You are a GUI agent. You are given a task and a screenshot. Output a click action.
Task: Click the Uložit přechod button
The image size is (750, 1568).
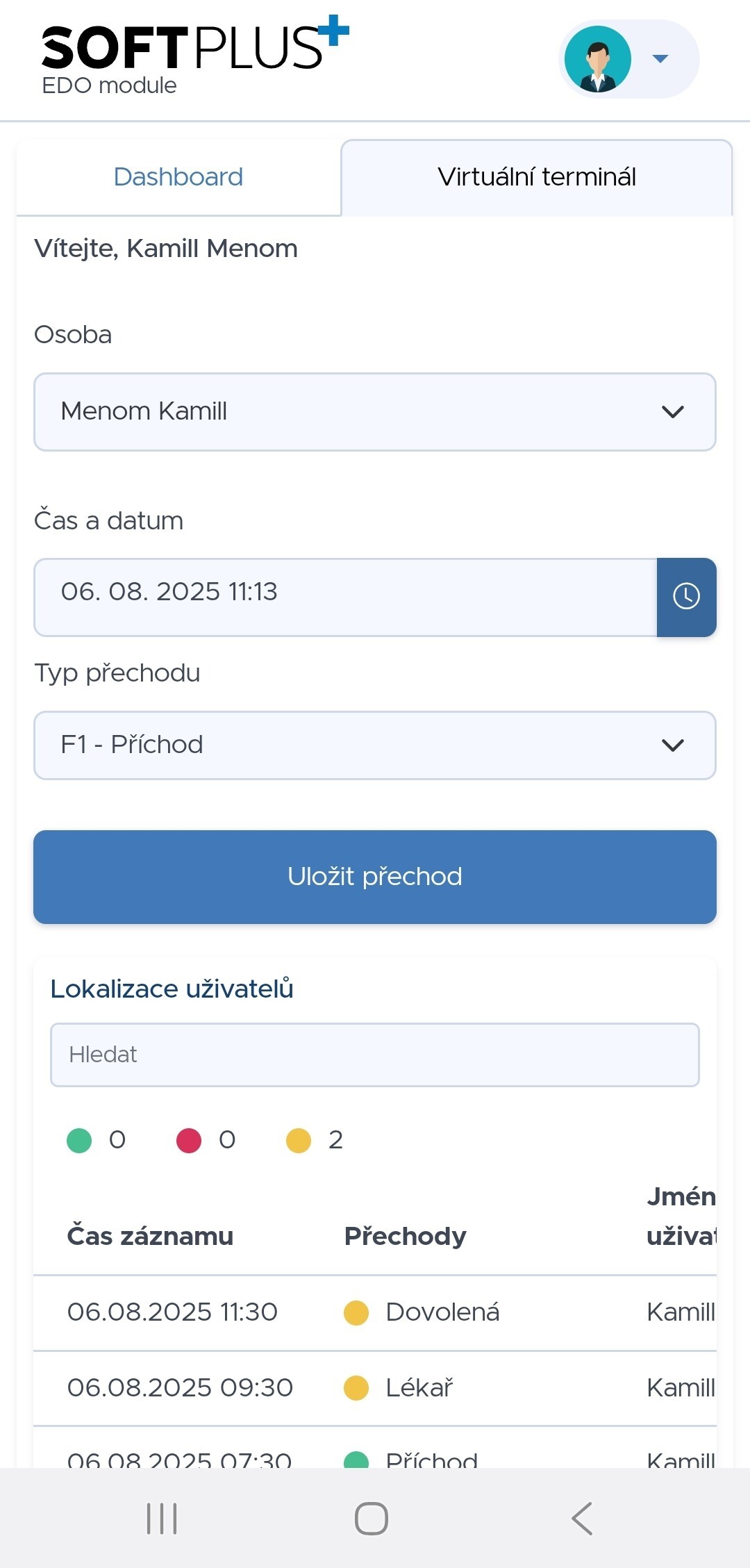[x=375, y=877]
